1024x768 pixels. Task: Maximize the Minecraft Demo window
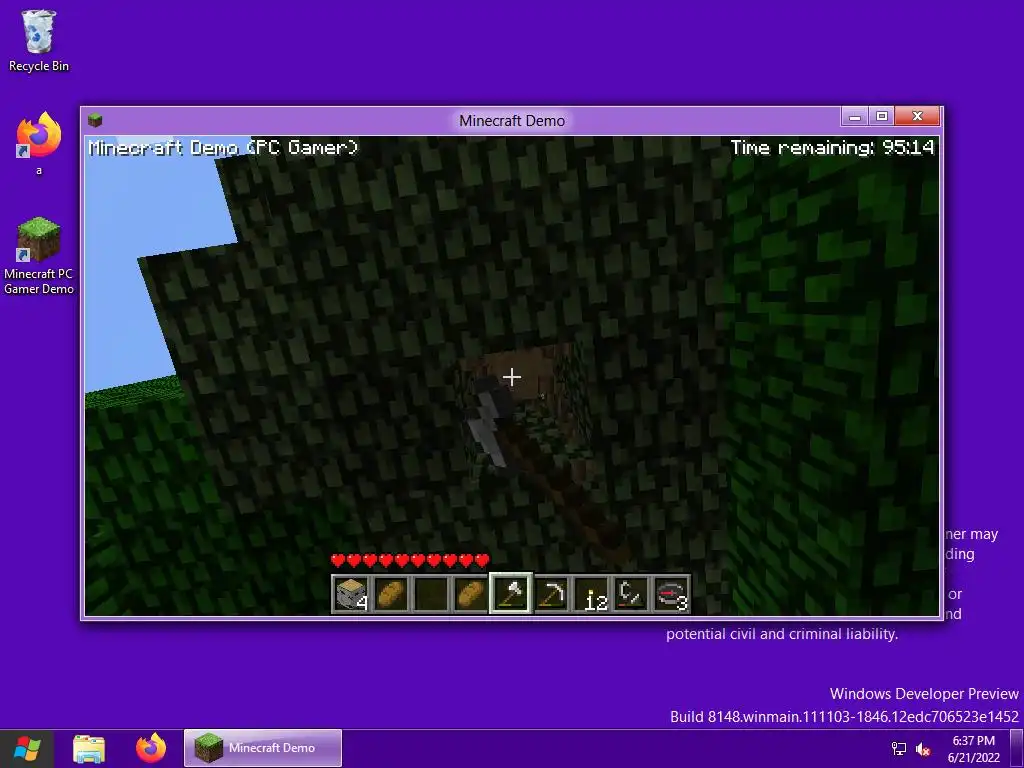(x=882, y=117)
